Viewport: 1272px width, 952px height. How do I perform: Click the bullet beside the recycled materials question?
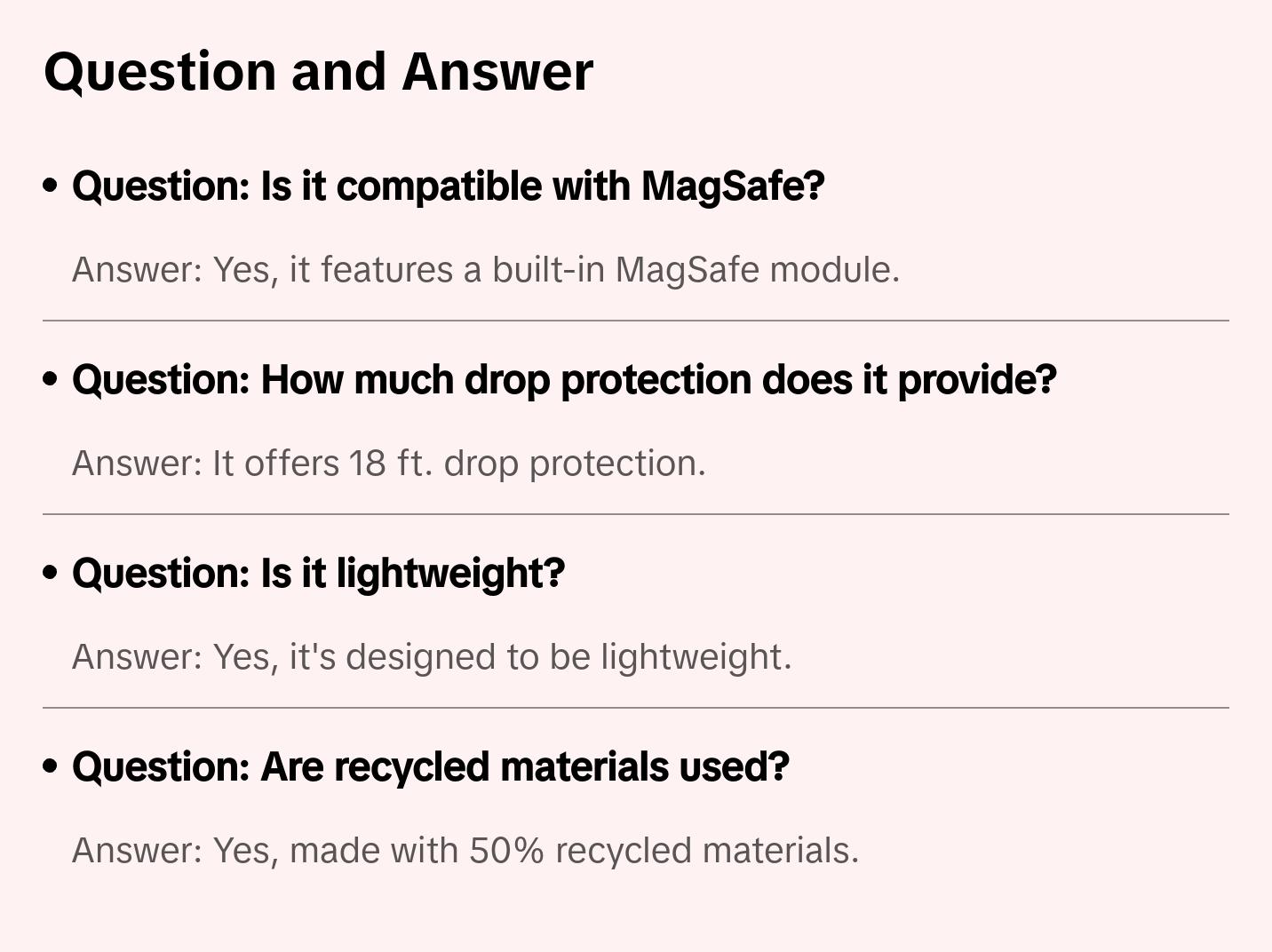(x=51, y=767)
